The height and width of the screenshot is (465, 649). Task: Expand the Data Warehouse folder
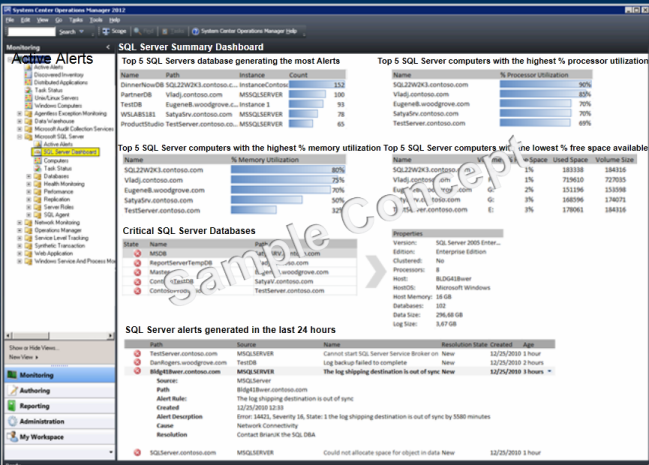(x=19, y=121)
